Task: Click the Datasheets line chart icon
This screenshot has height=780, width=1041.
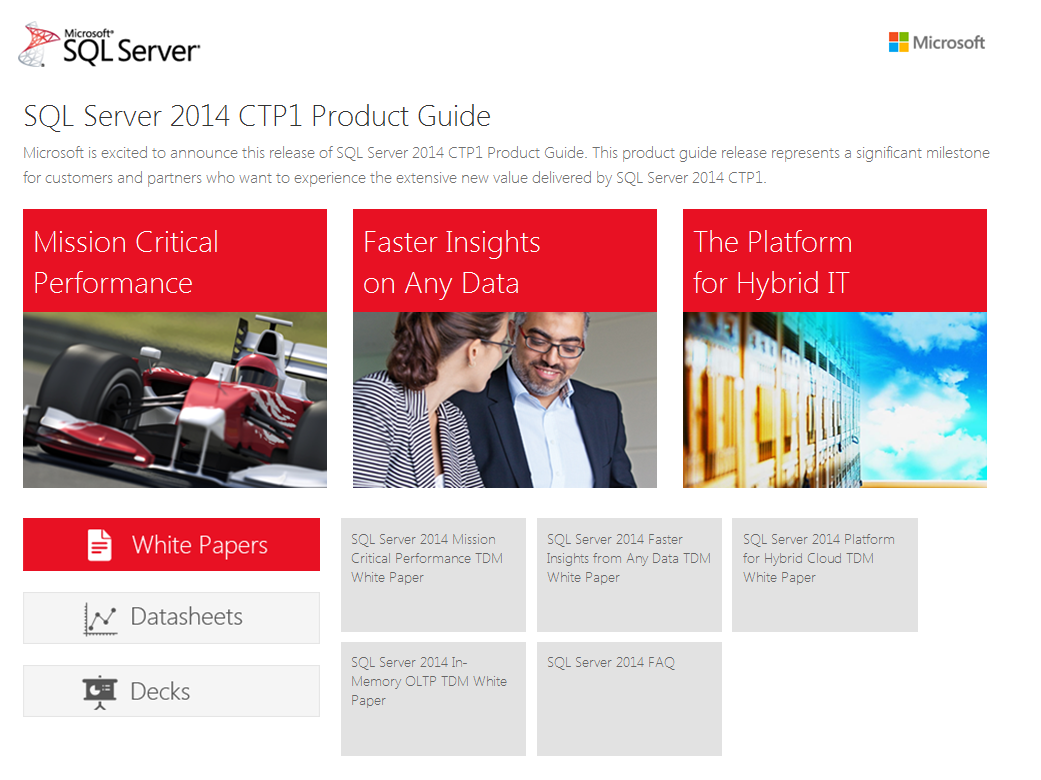Action: tap(100, 619)
